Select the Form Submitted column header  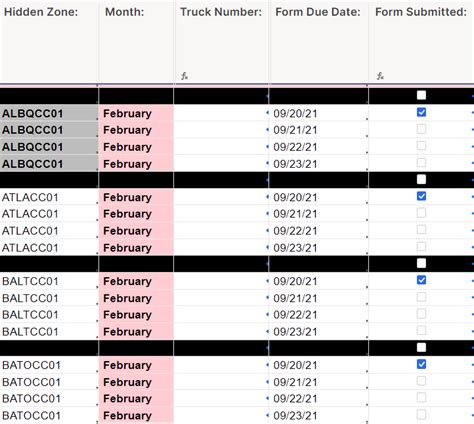click(421, 42)
